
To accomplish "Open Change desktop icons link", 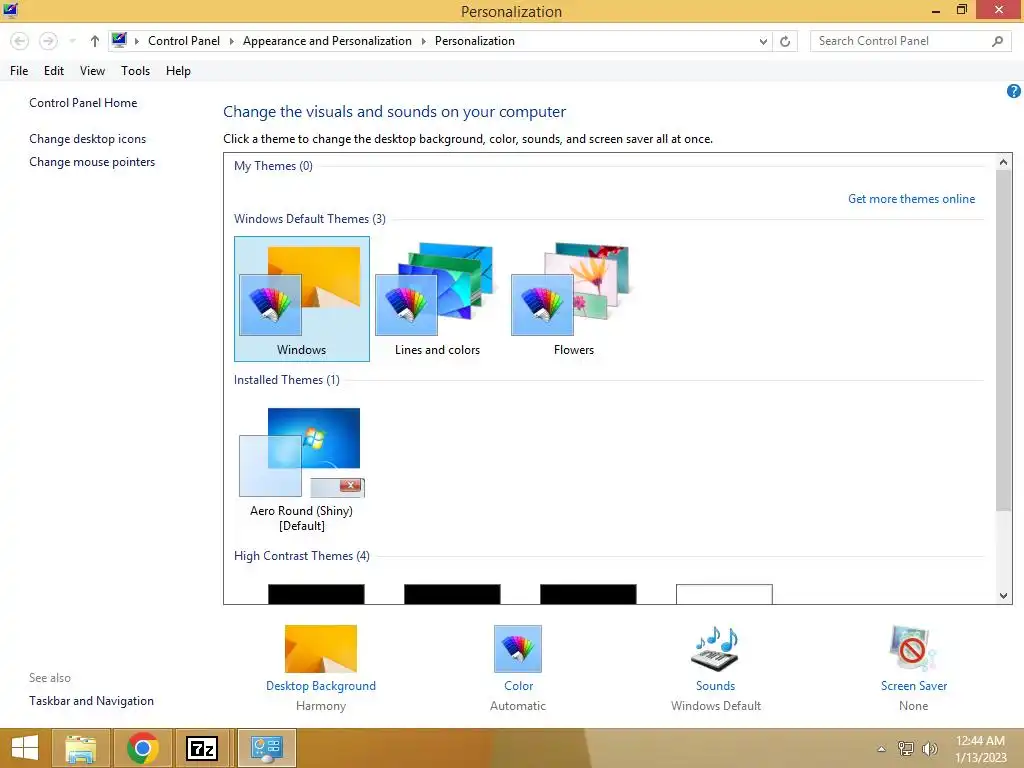I will pos(88,138).
